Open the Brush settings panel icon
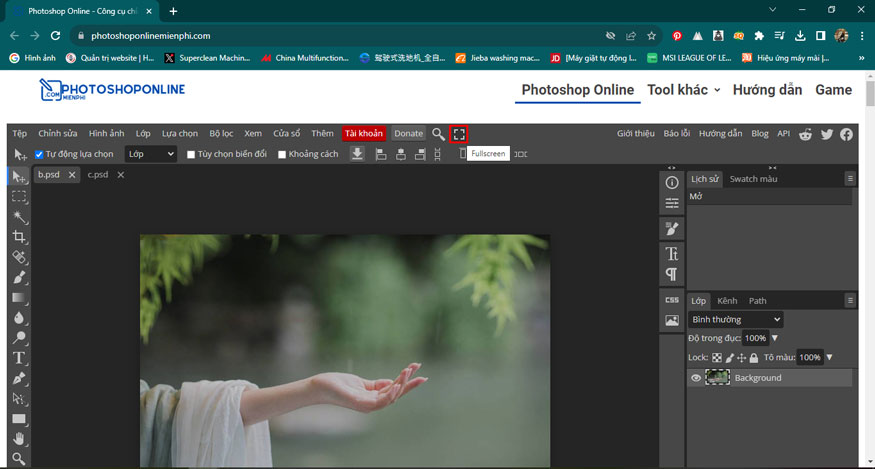Viewport: 875px width, 469px height. tap(672, 229)
